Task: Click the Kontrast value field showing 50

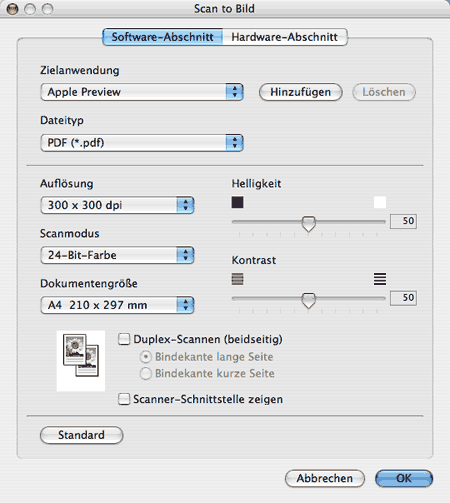Action: click(x=403, y=298)
